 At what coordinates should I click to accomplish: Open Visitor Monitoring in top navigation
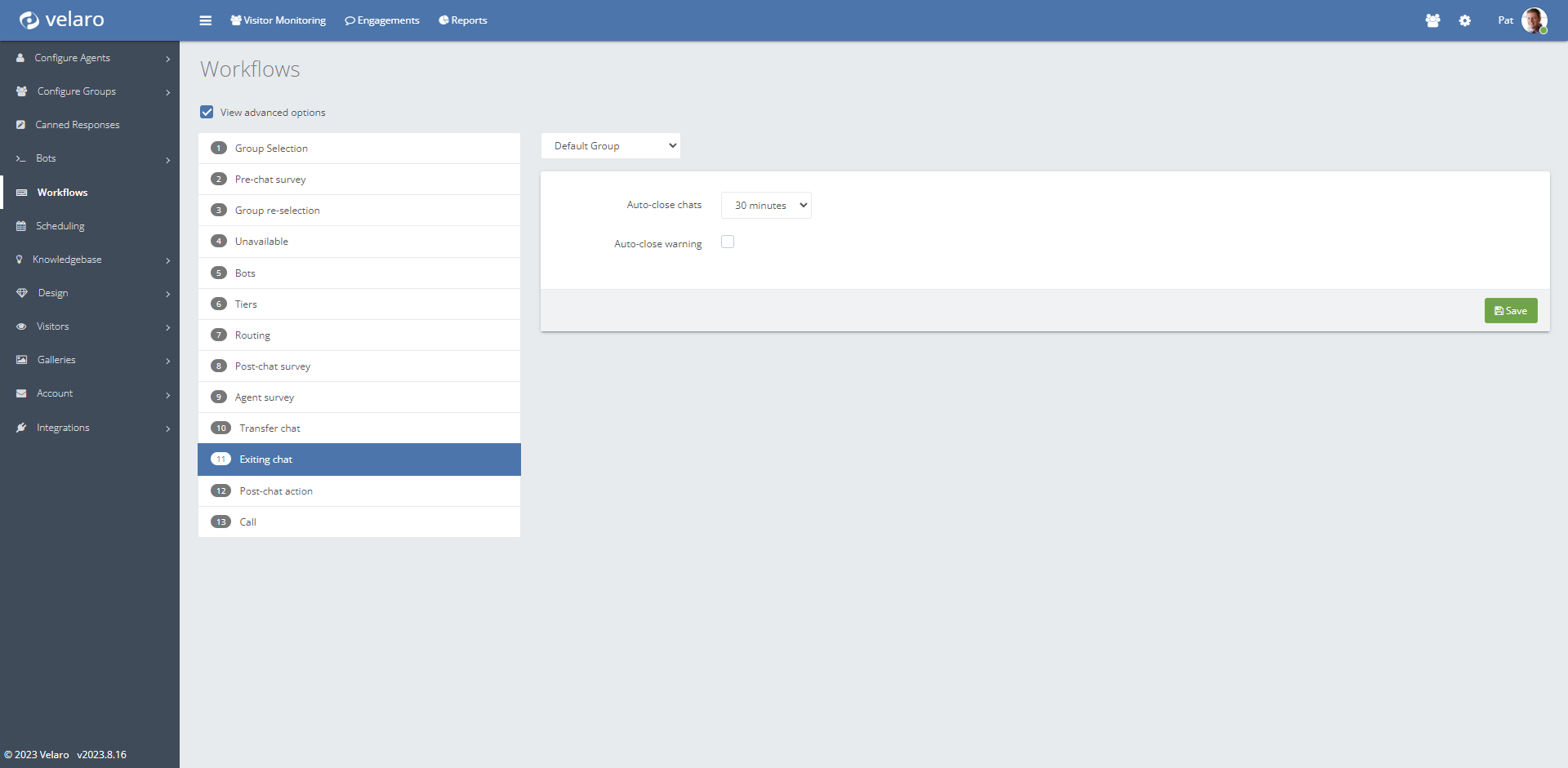coord(278,20)
